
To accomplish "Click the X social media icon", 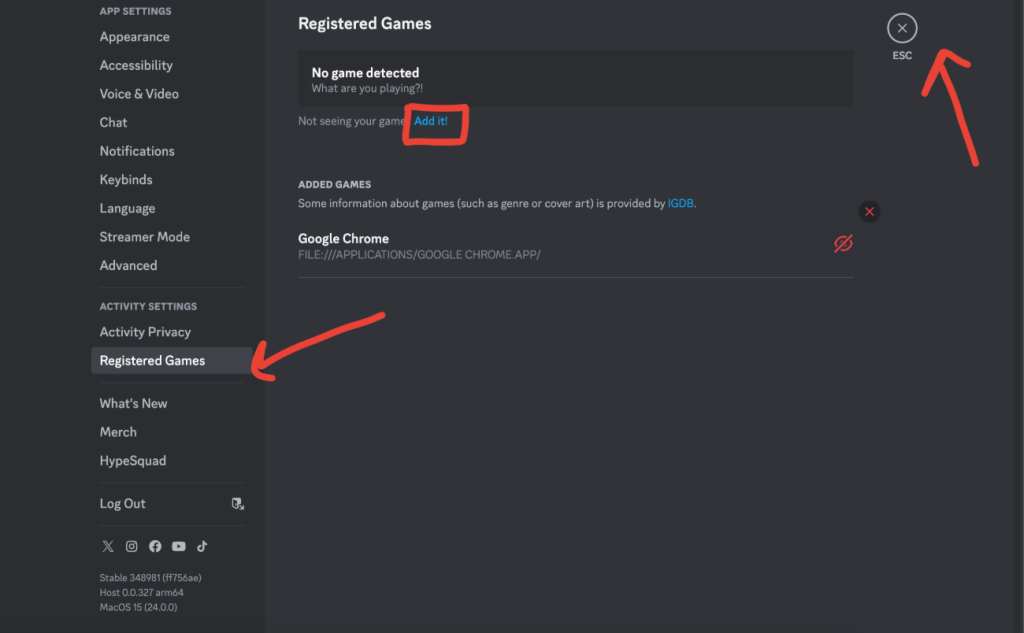I will click(x=107, y=546).
